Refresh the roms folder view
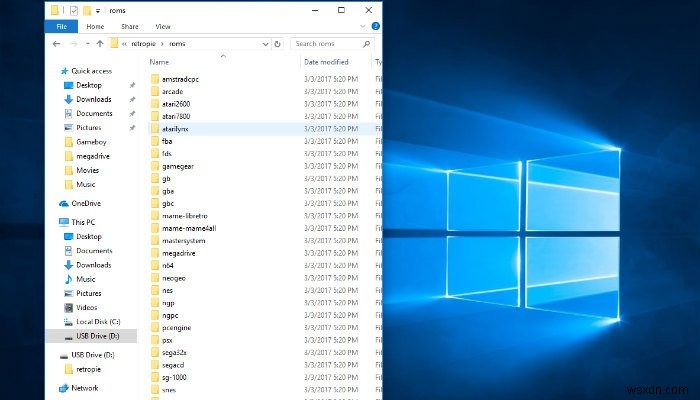Image resolution: width=700 pixels, height=400 pixels. coord(277,44)
